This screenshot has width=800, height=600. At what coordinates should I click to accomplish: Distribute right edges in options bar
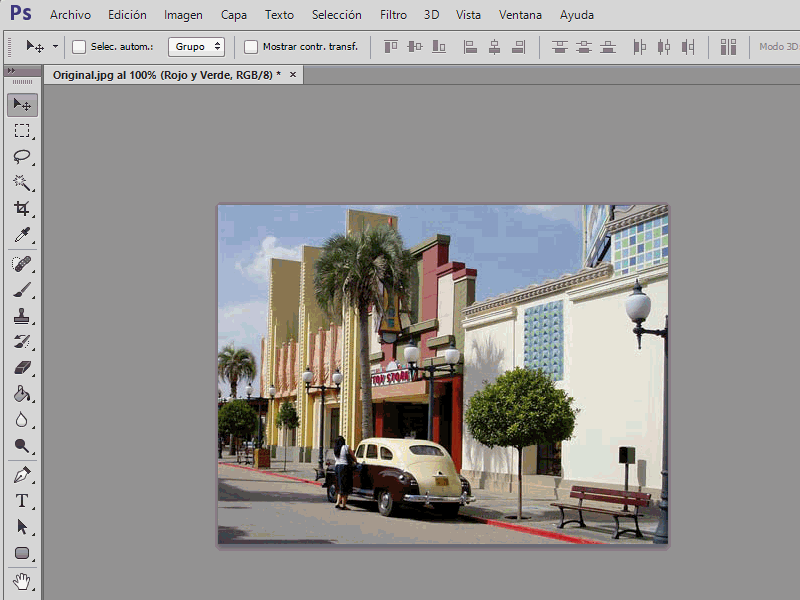click(688, 47)
